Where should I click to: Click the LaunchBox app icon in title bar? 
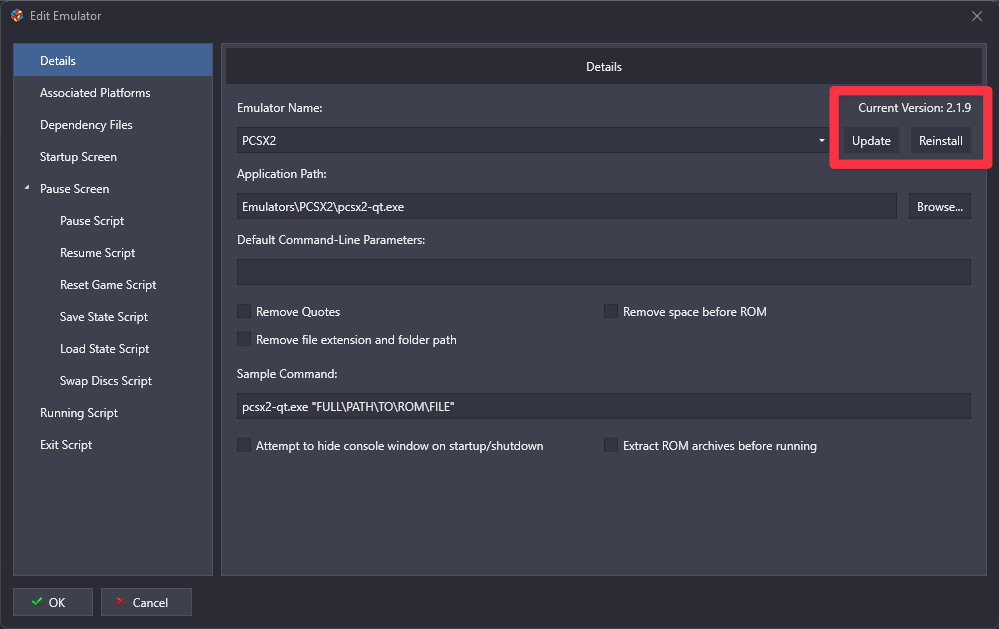coord(17,16)
